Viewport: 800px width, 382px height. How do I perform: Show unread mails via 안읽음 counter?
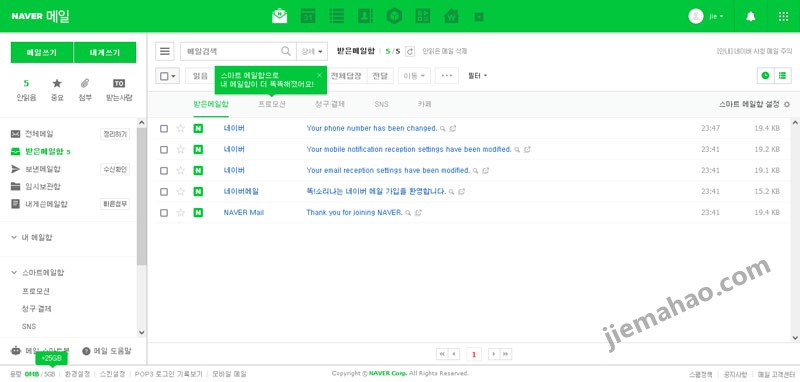(x=26, y=90)
